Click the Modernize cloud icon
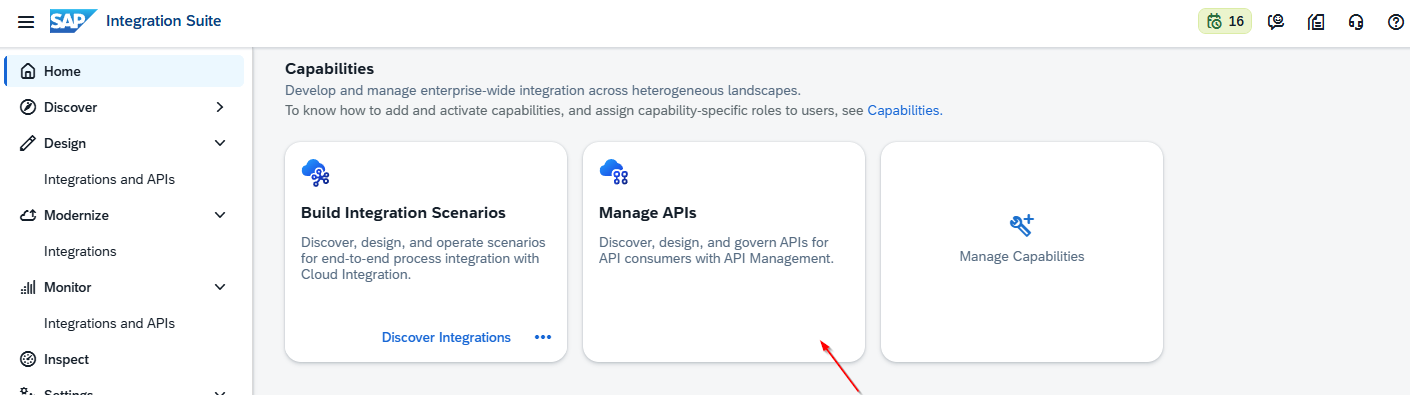Image resolution: width=1410 pixels, height=395 pixels. coord(28,215)
